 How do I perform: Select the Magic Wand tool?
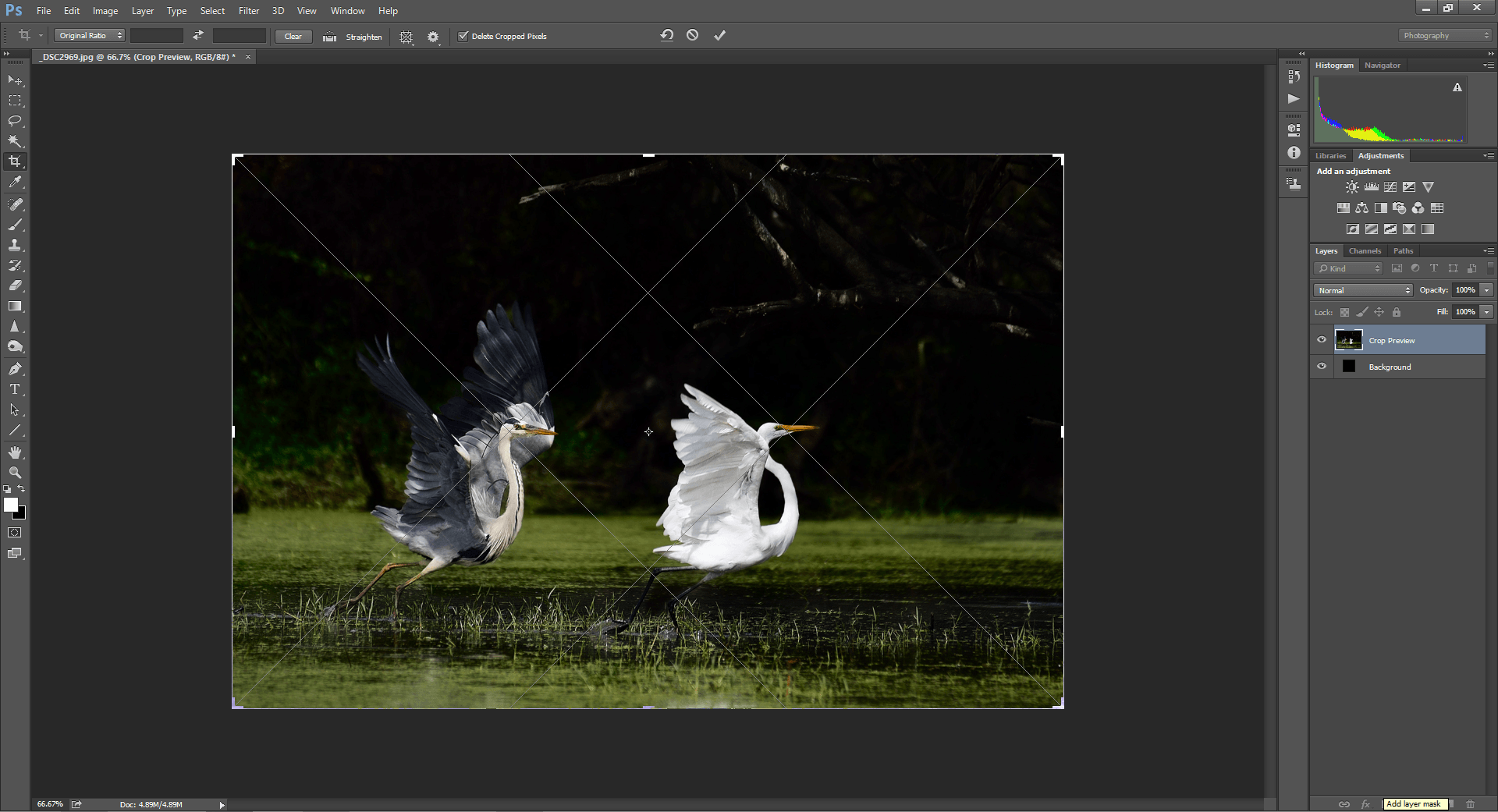[x=15, y=141]
